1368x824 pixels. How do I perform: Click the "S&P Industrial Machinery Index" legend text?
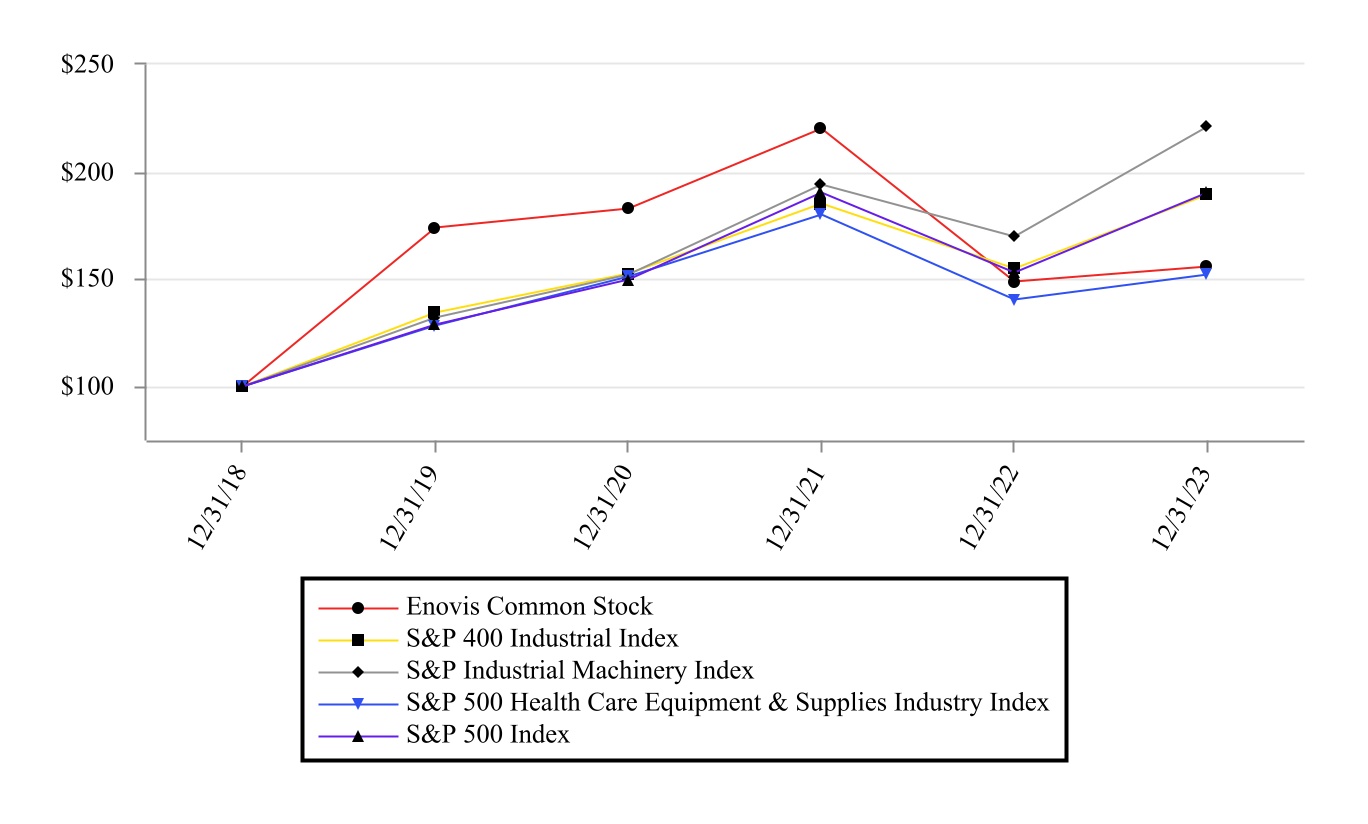pyautogui.click(x=580, y=671)
